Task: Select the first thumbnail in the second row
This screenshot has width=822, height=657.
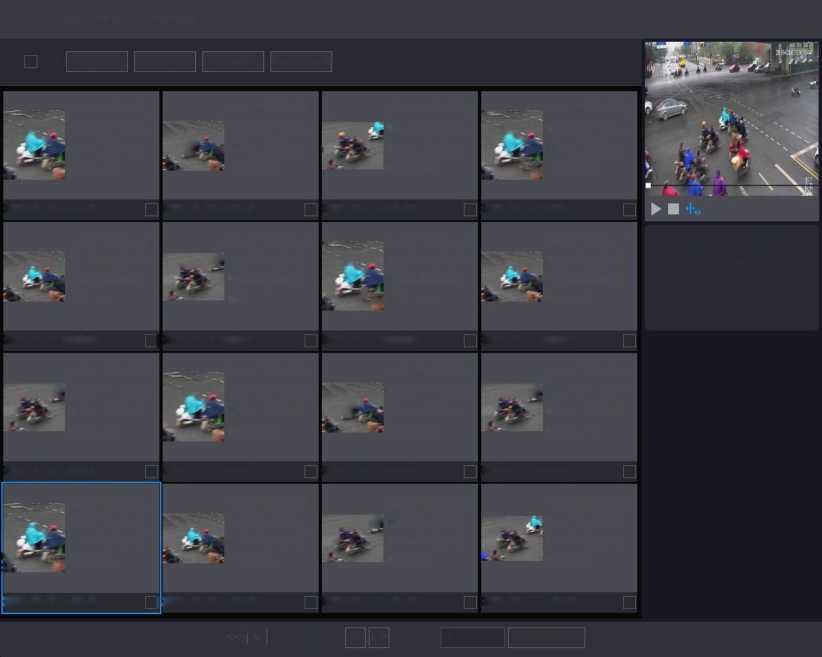Action: click(x=80, y=277)
